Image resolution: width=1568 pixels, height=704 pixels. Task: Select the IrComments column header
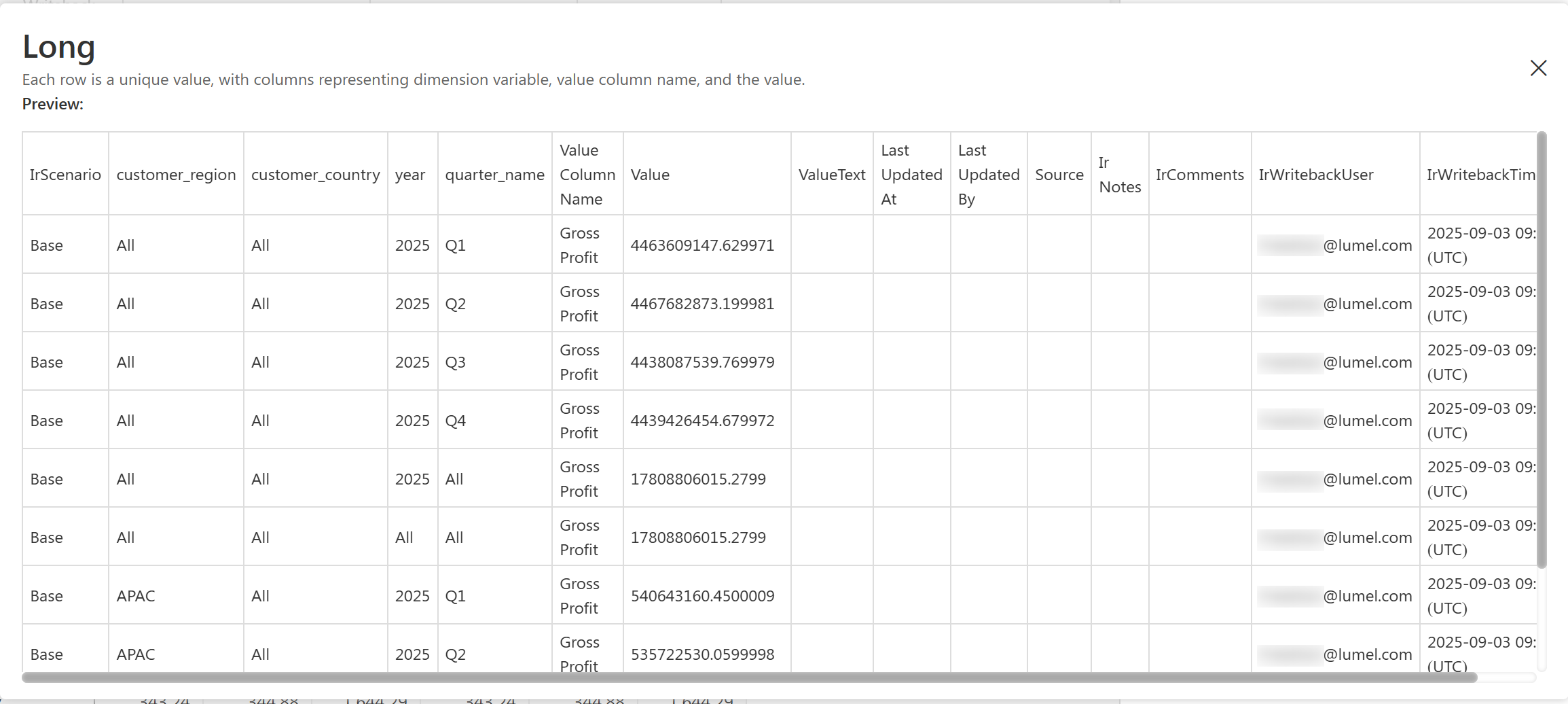pyautogui.click(x=1199, y=175)
